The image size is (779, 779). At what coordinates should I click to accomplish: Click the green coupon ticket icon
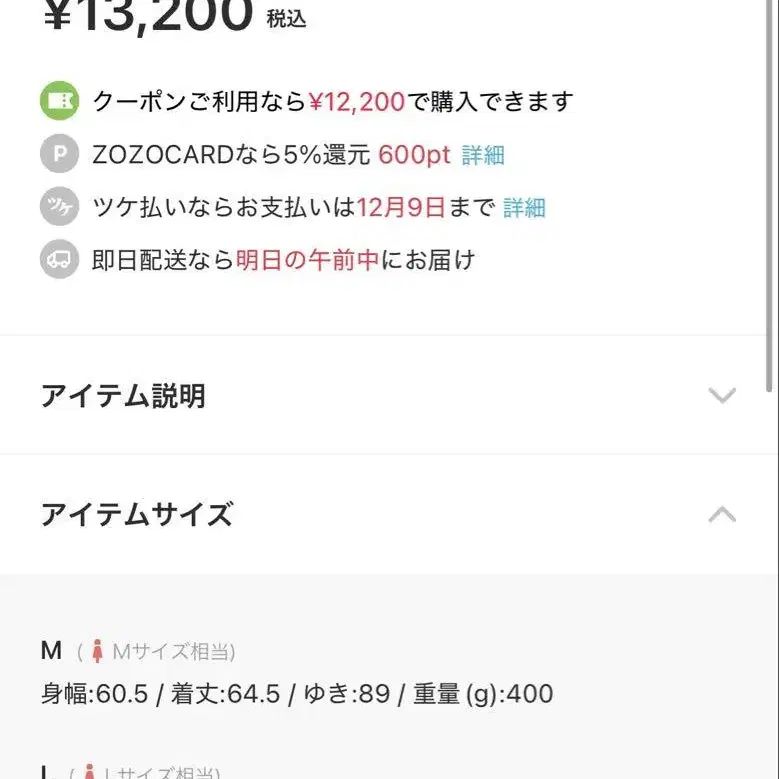[59, 102]
